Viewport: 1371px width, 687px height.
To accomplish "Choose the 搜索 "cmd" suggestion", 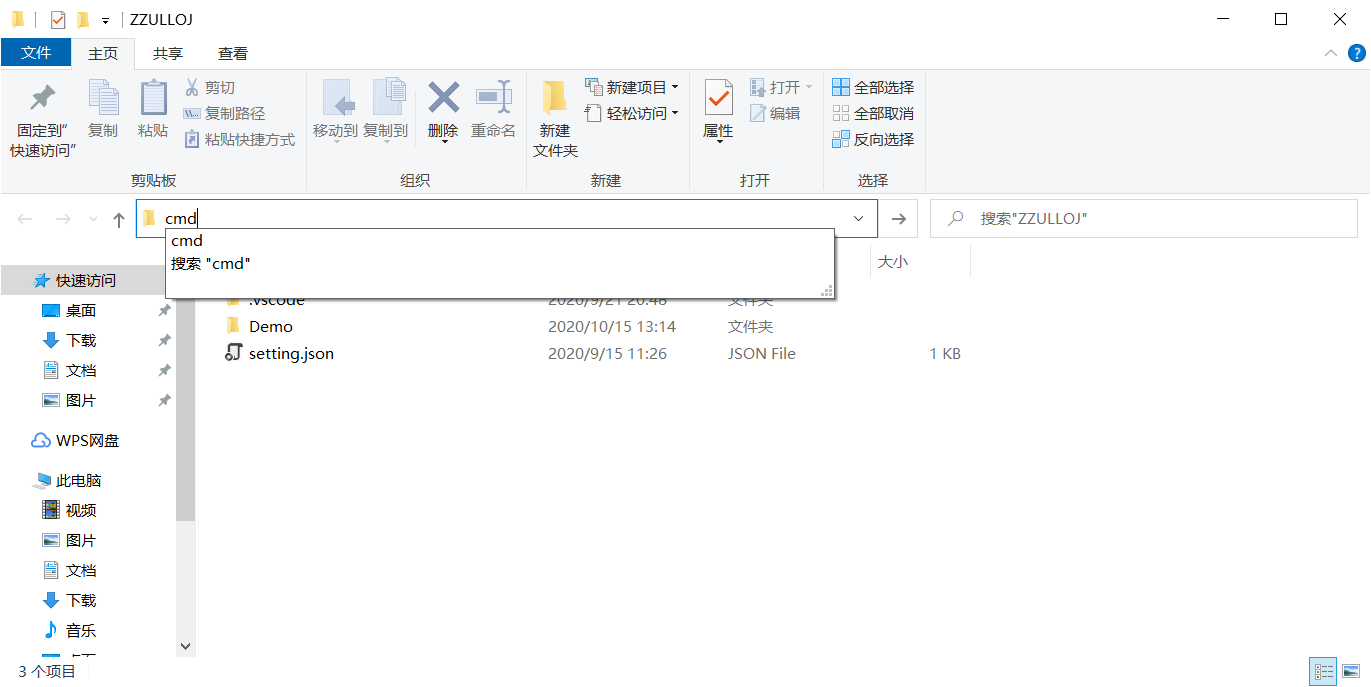I will click(210, 264).
